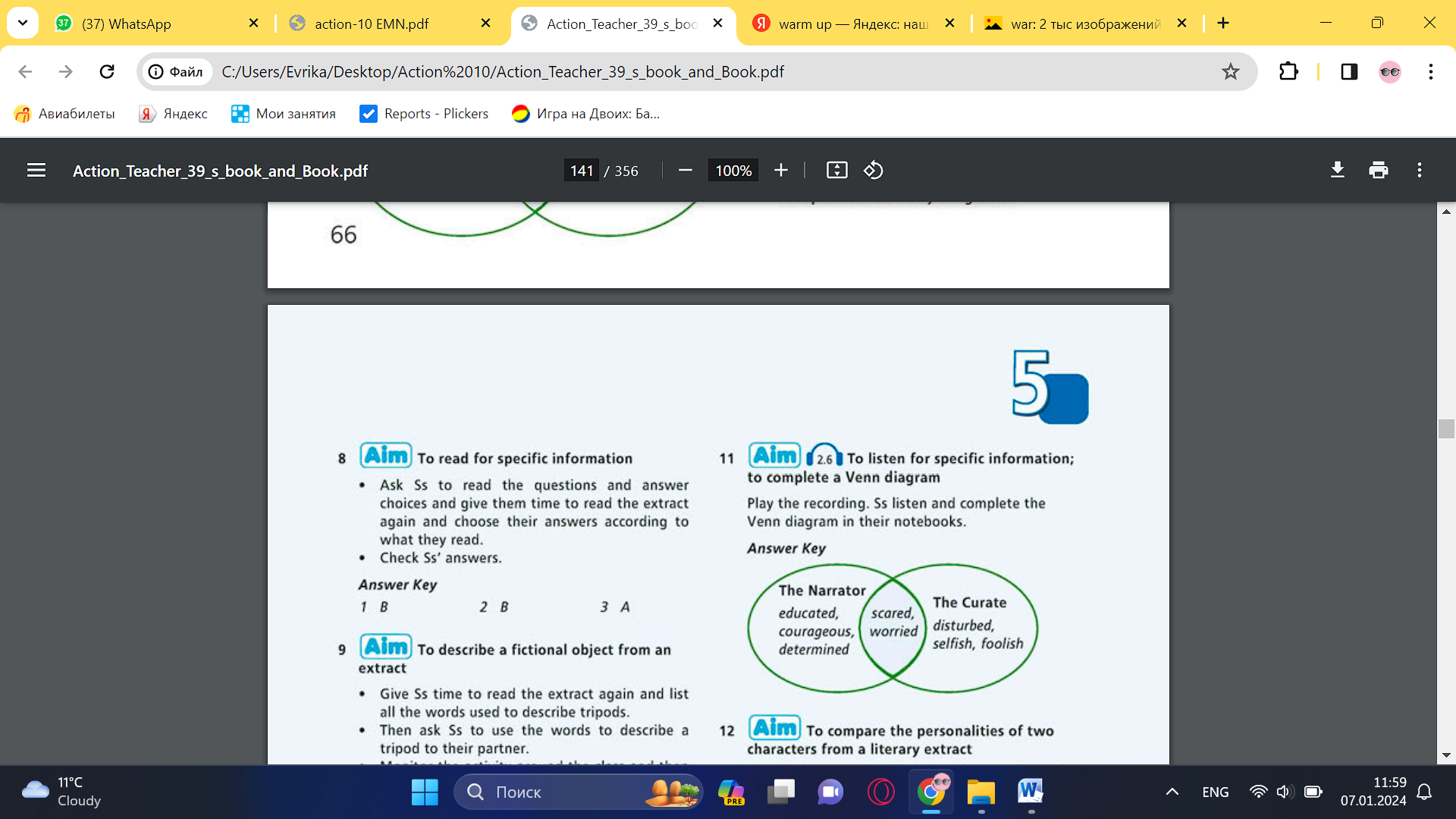Switch to the WhatsApp tab
The height and width of the screenshot is (819, 1456).
point(127,24)
